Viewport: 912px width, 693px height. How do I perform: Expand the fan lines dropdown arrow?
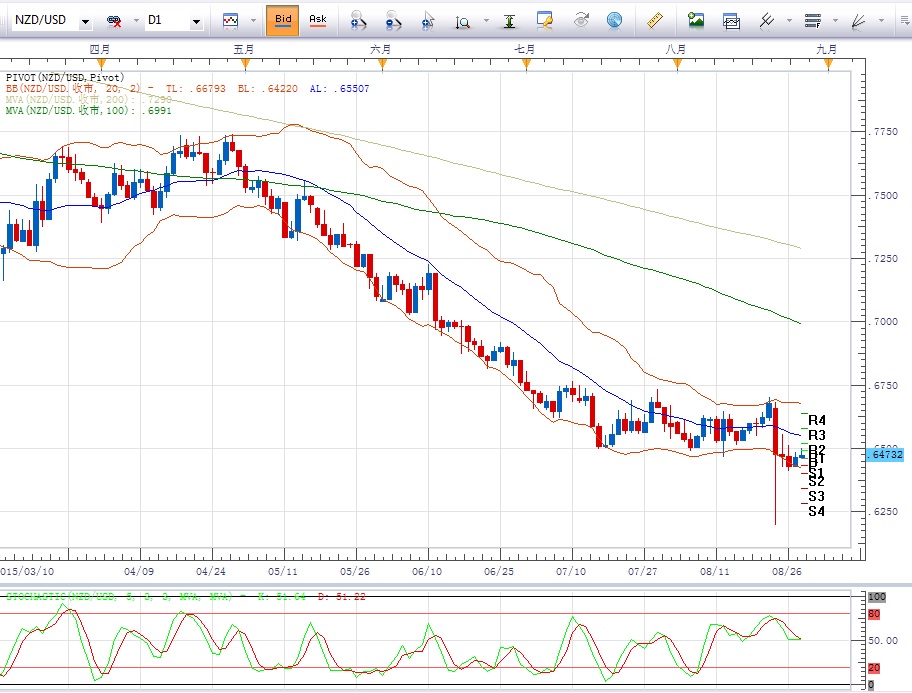pos(882,21)
